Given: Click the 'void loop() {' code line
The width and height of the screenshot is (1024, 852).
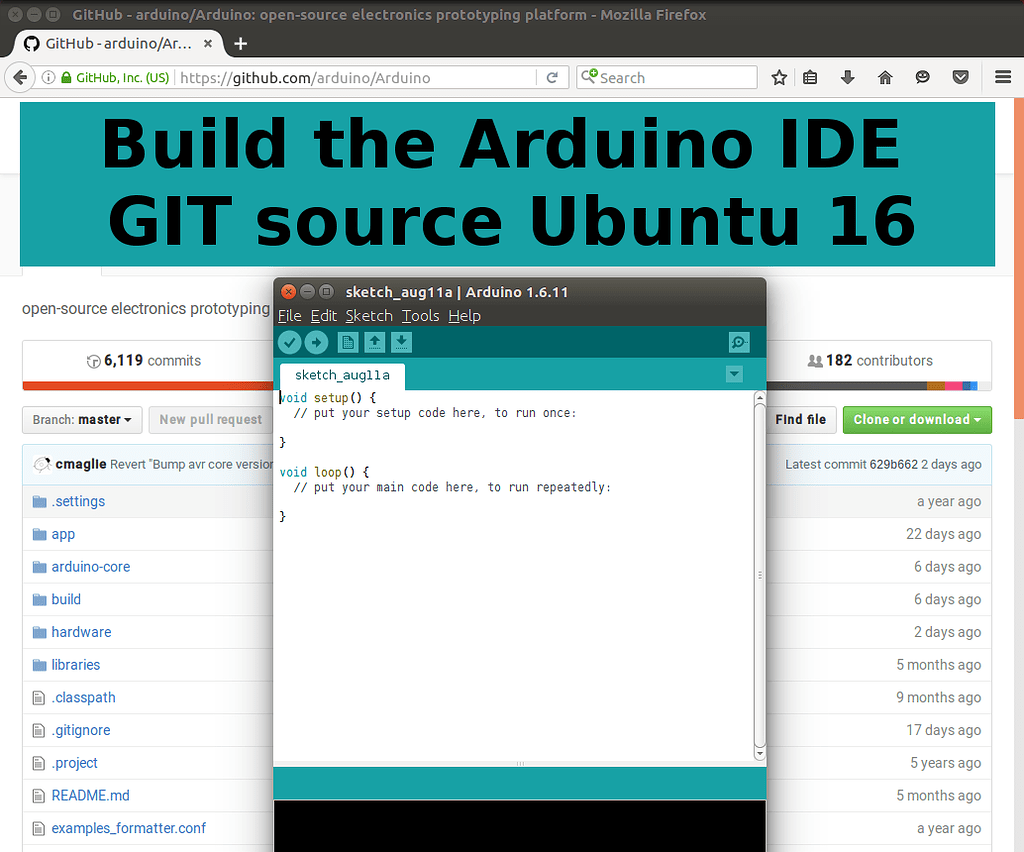Looking at the screenshot, I should pyautogui.click(x=324, y=472).
